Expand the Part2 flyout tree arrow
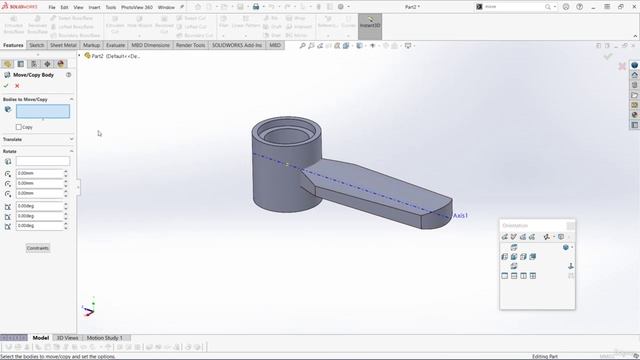Viewport: 640px width, 360px height. tap(80, 56)
